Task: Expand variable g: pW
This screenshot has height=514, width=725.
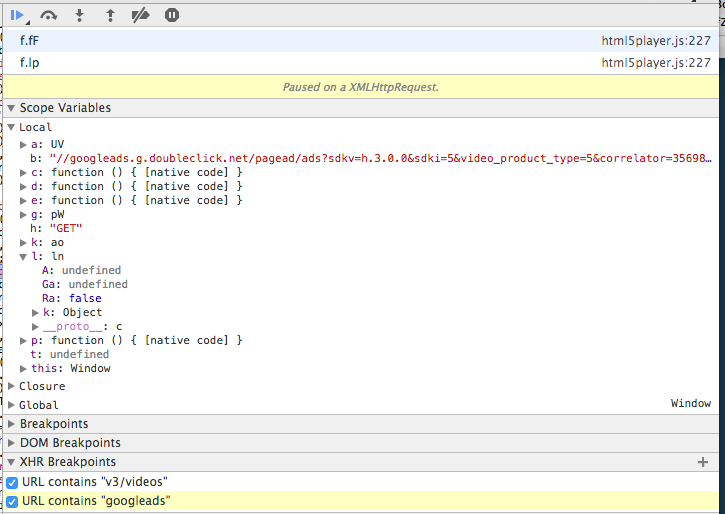Action: pyautogui.click(x=23, y=215)
